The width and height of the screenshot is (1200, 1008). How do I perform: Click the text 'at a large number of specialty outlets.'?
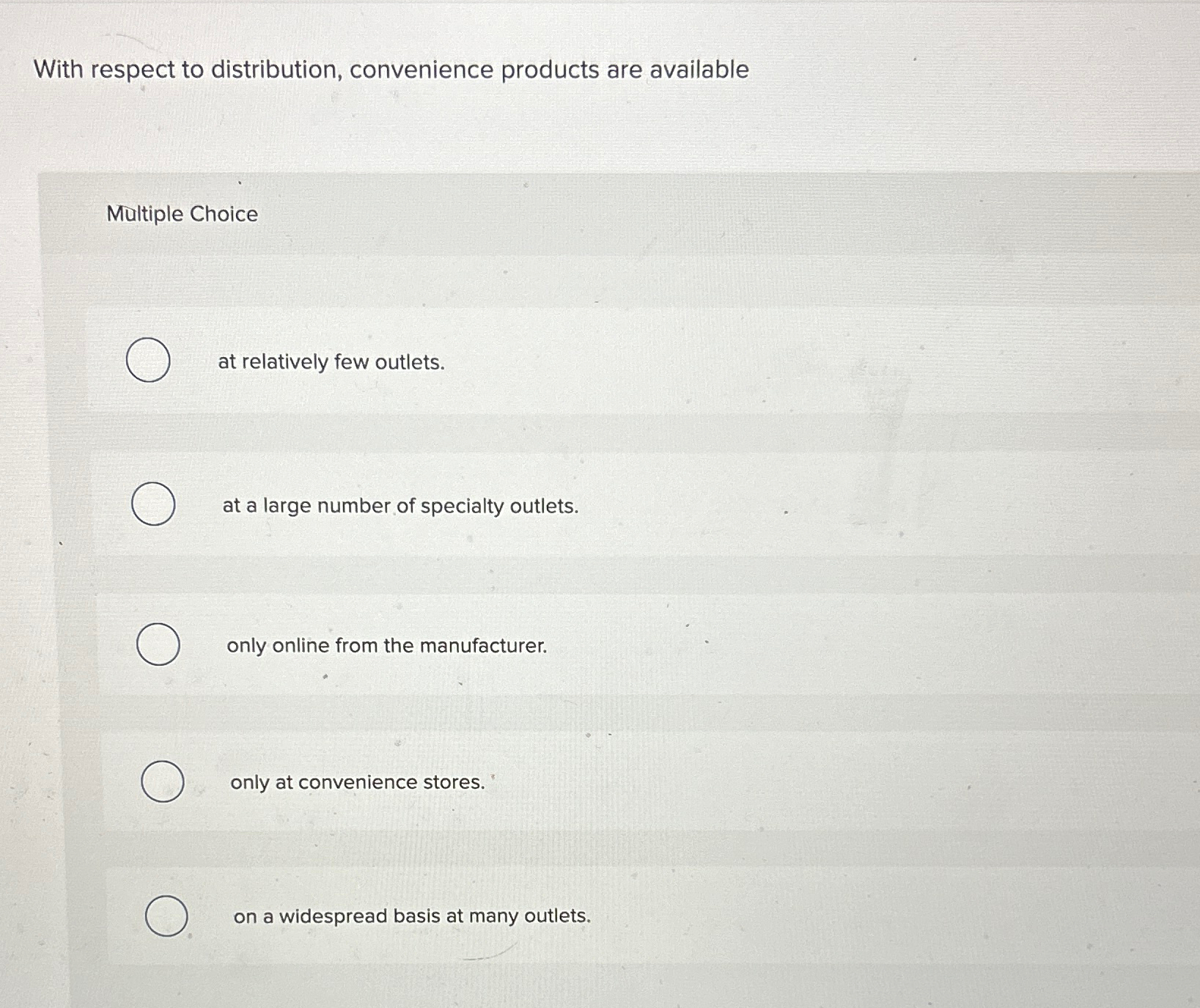pyautogui.click(x=400, y=506)
